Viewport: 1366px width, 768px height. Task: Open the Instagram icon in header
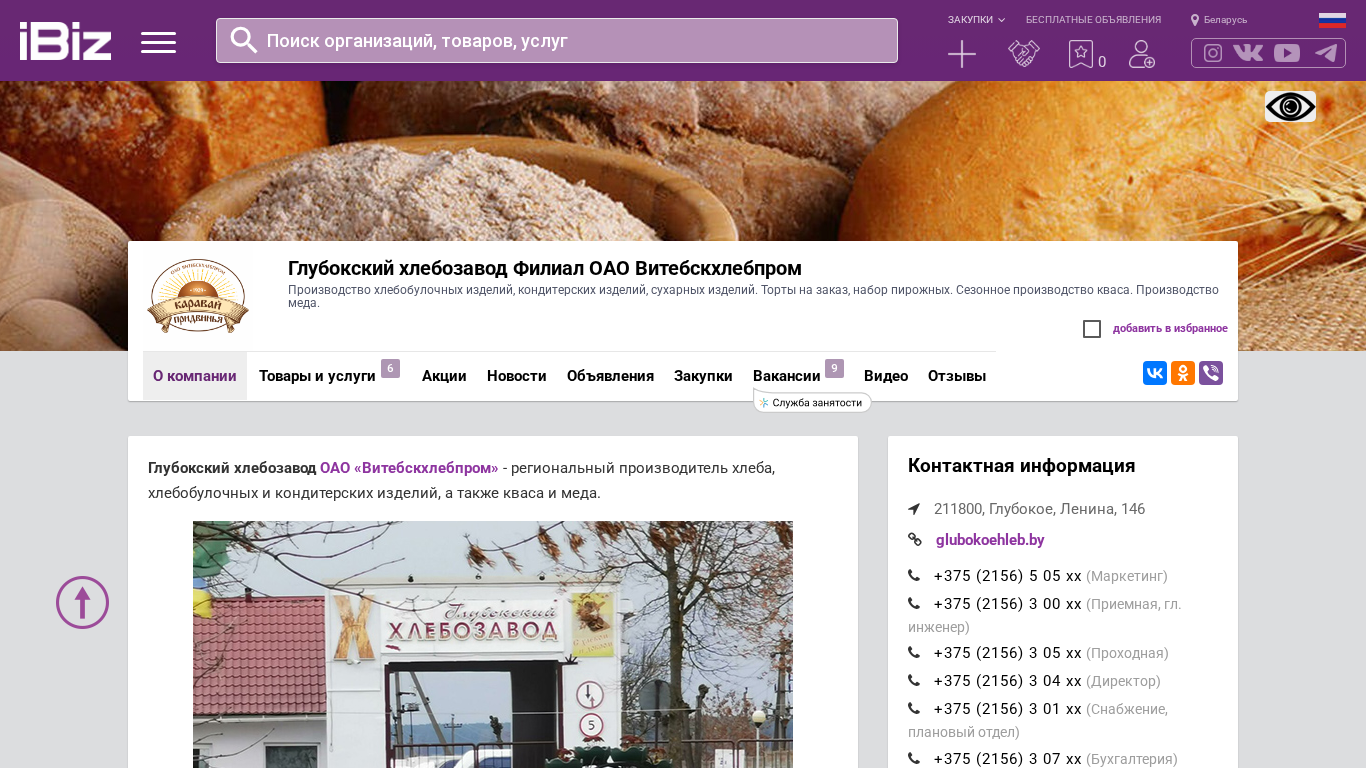(1213, 53)
